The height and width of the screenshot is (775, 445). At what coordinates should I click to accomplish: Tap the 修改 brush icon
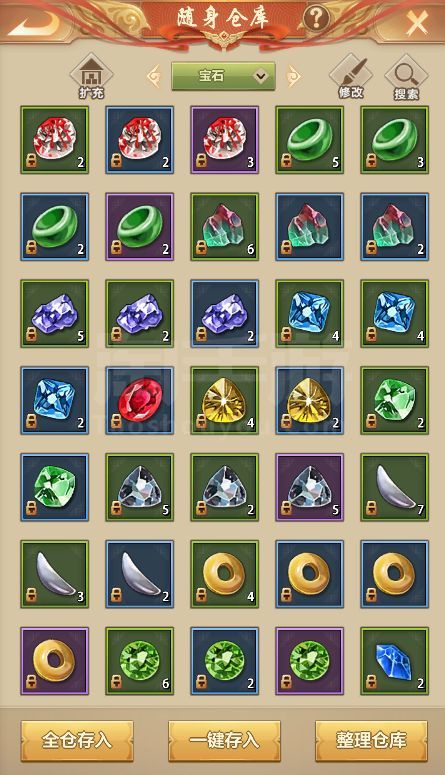(351, 76)
